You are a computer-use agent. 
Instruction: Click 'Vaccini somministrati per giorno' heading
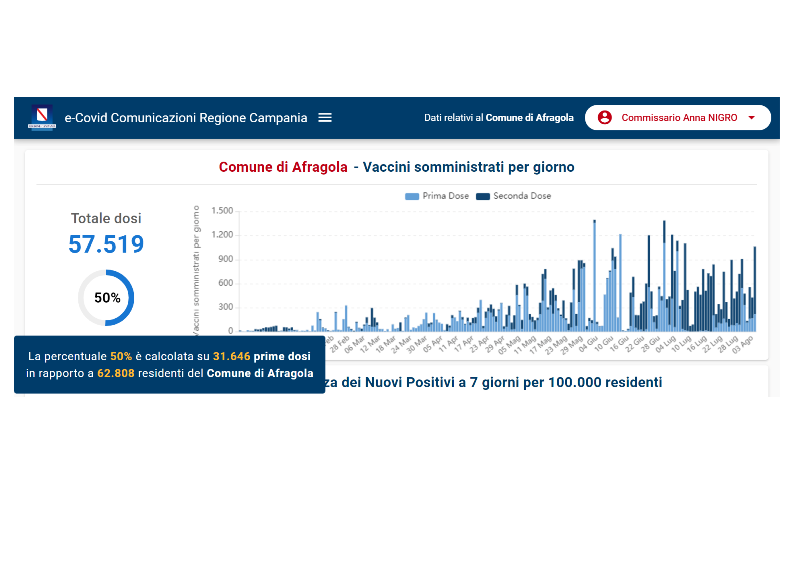tap(468, 167)
